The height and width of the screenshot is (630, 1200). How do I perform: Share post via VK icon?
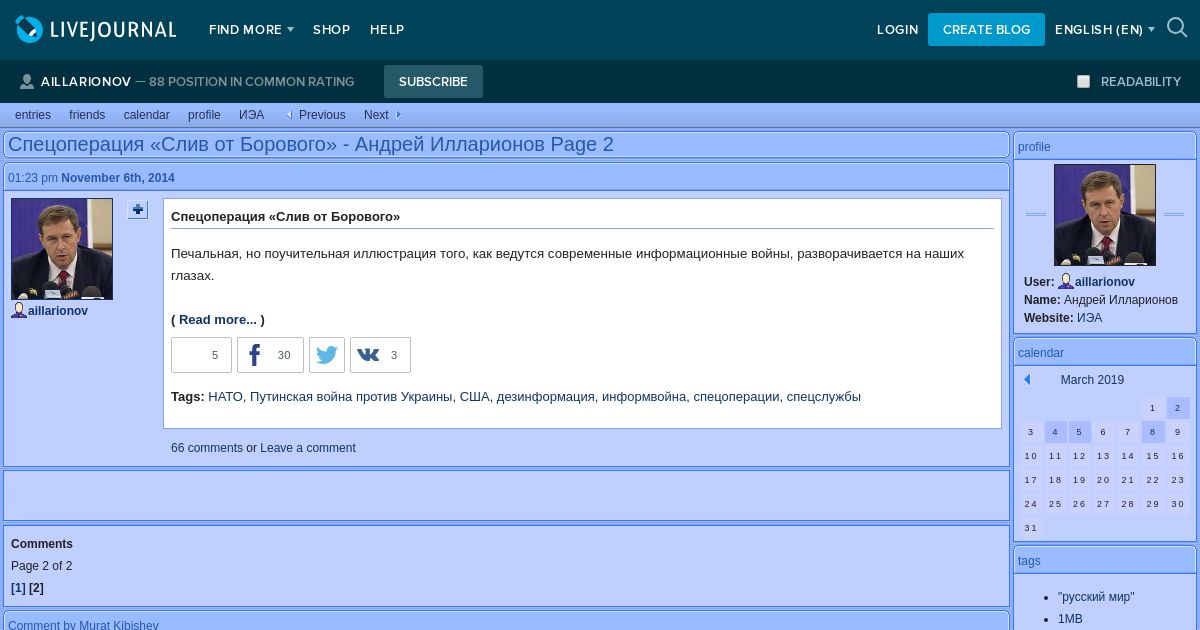(380, 355)
